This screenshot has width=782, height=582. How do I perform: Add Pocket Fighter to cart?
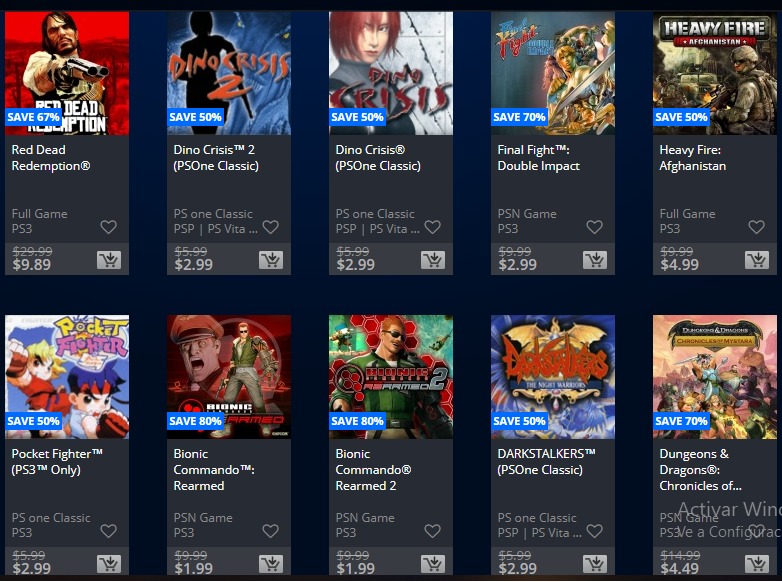point(109,564)
